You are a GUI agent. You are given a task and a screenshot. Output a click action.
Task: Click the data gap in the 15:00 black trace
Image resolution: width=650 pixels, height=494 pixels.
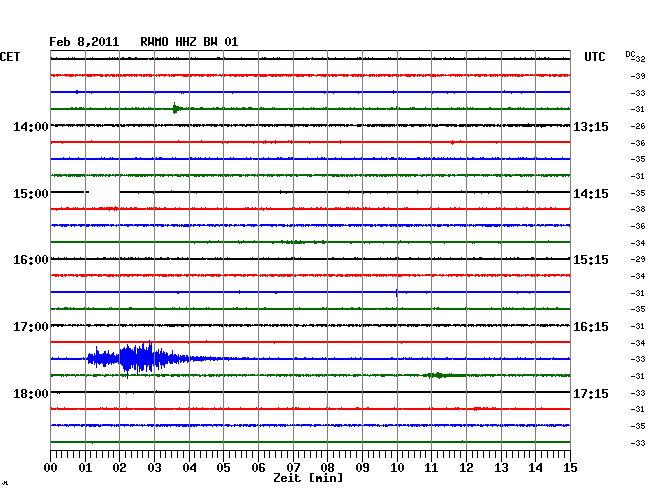(x=104, y=192)
